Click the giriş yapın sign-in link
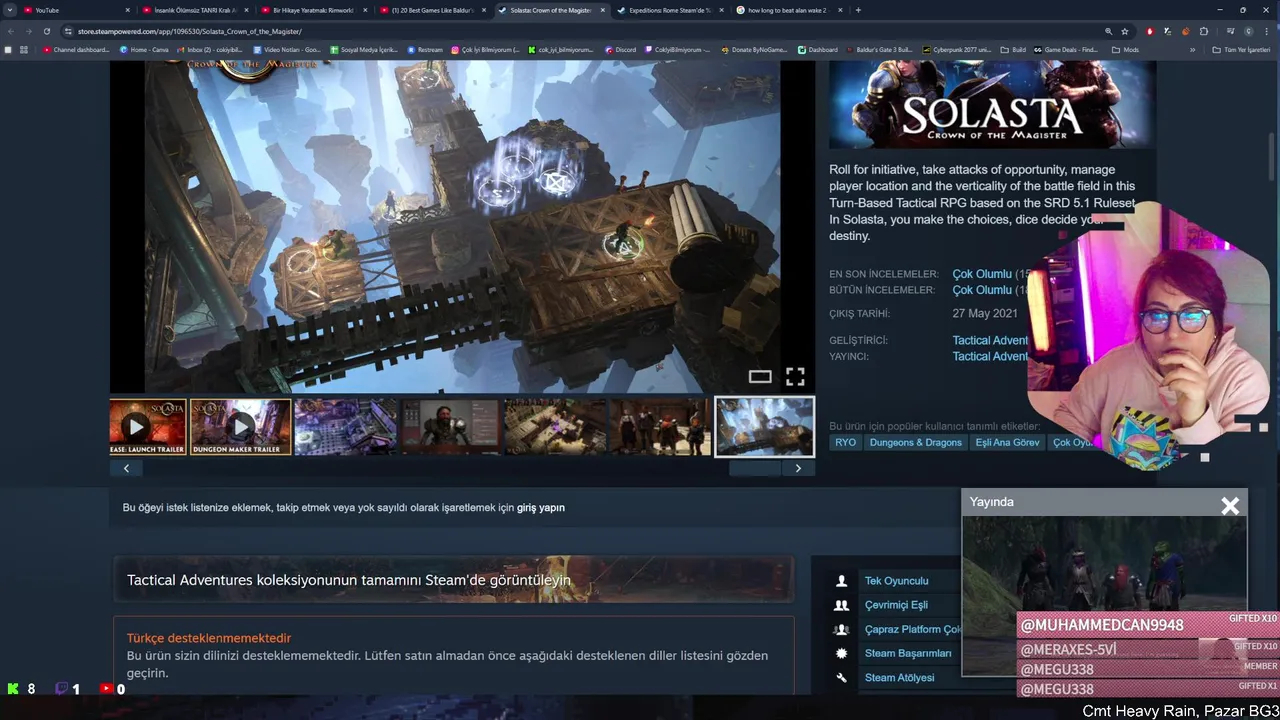This screenshot has width=1280, height=720. (541, 507)
